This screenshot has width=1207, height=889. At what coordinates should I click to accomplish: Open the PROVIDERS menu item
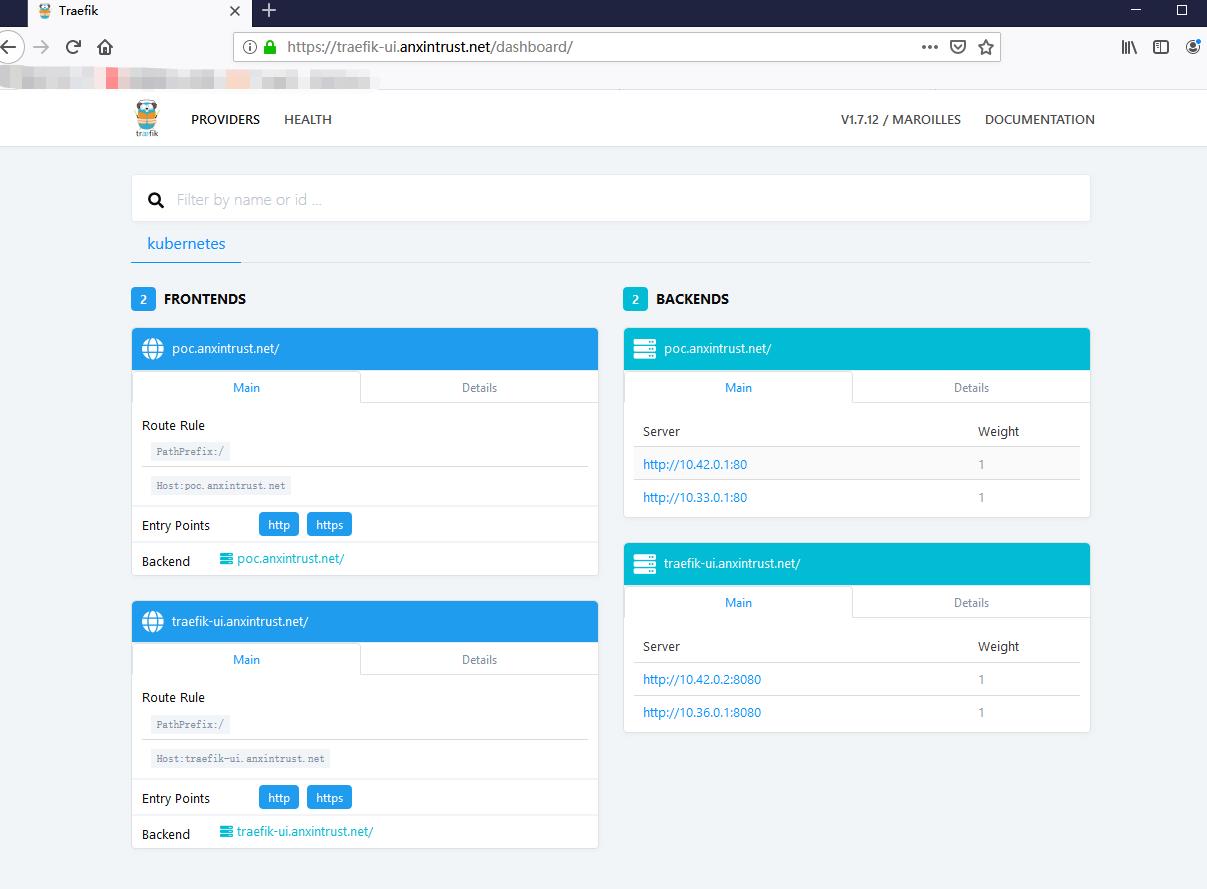225,119
